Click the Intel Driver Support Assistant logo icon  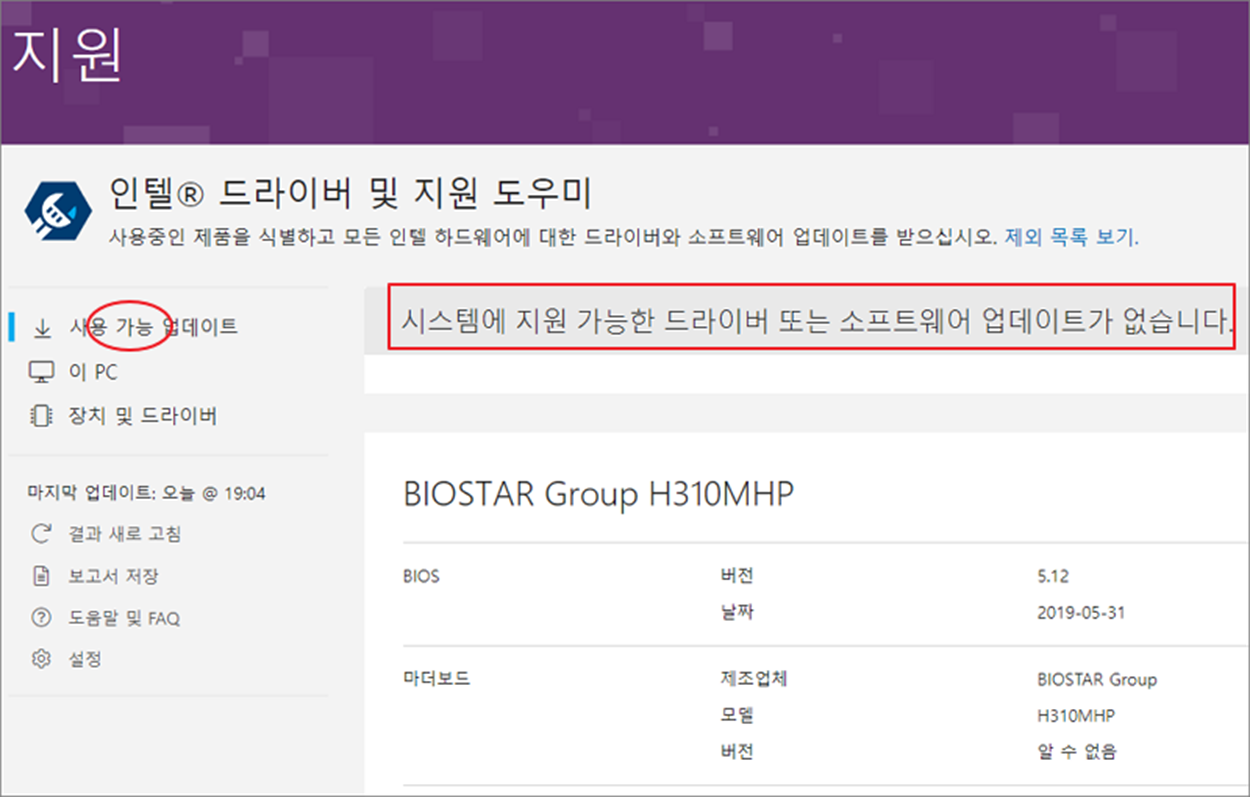pos(59,213)
